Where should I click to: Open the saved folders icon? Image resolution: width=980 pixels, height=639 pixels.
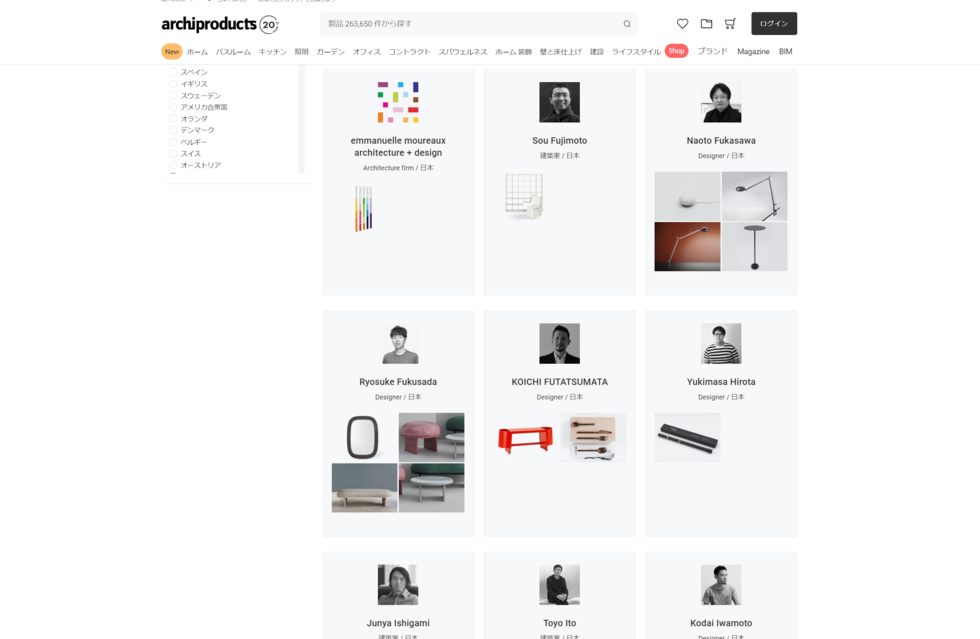tap(706, 24)
